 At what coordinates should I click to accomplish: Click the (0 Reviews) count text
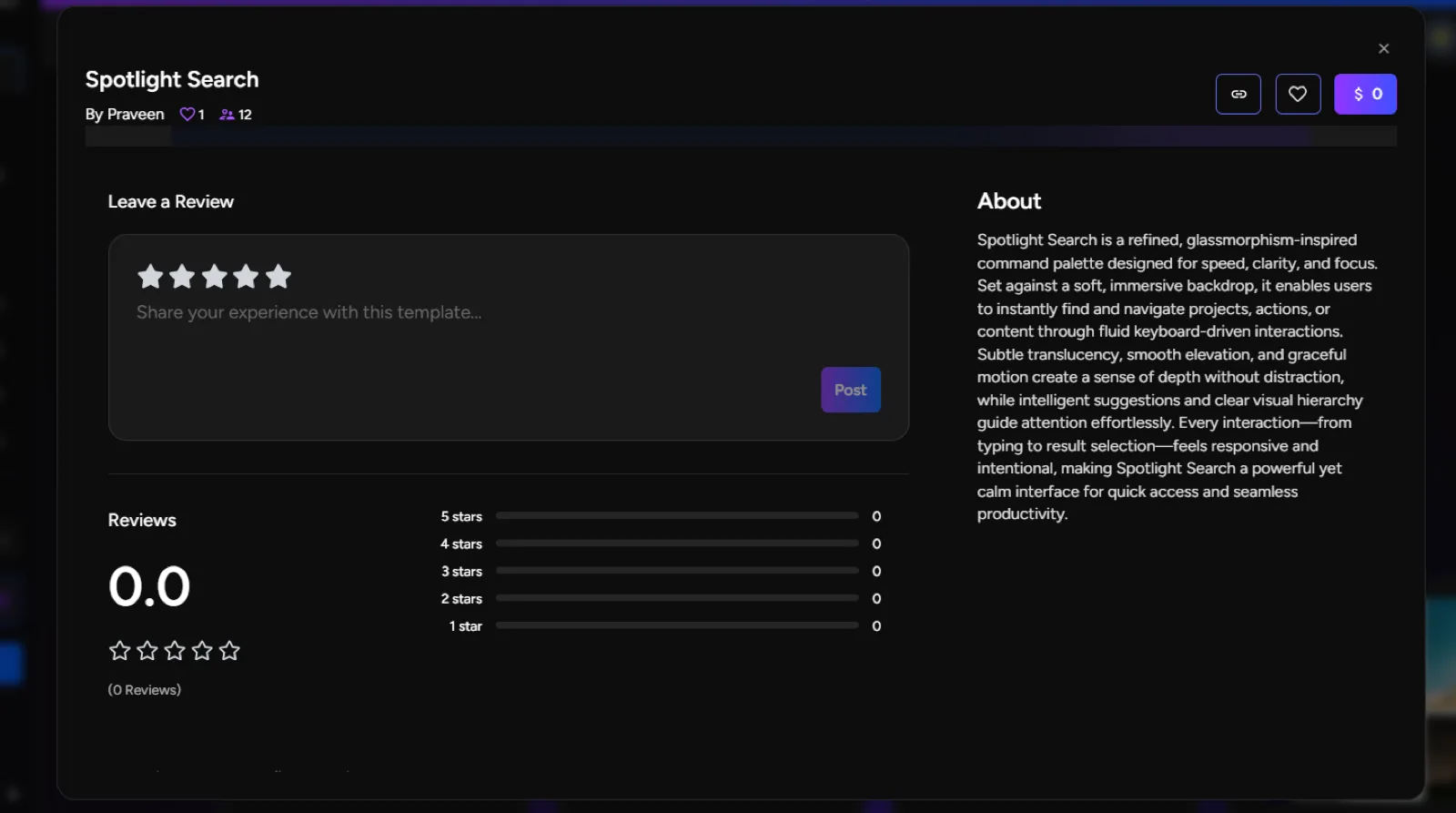click(145, 689)
